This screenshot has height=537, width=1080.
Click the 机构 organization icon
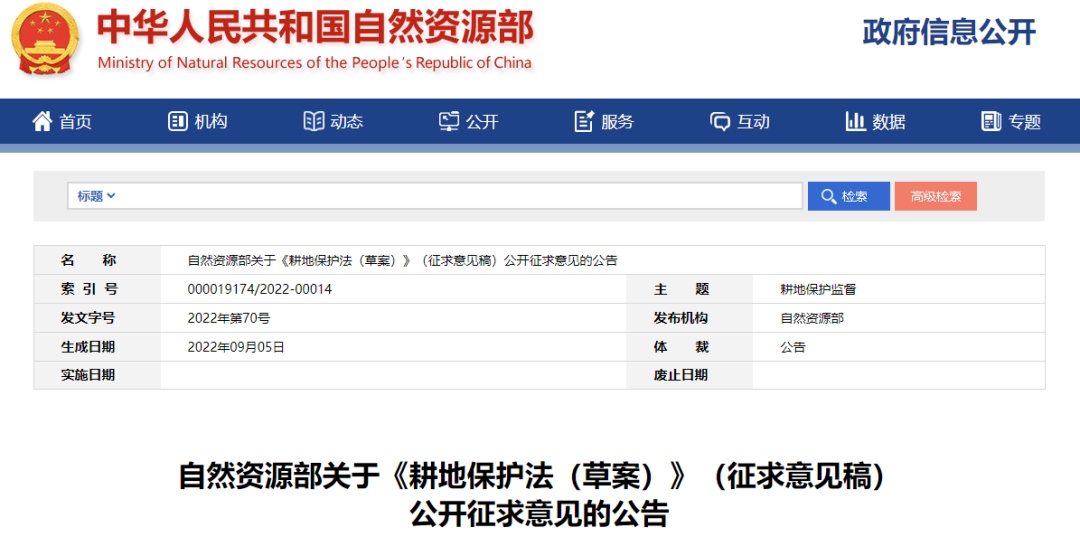tap(178, 121)
